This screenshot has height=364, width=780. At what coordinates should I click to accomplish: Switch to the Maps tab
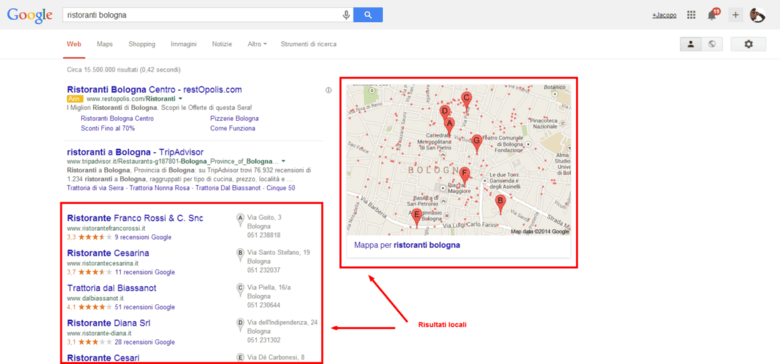coord(105,44)
